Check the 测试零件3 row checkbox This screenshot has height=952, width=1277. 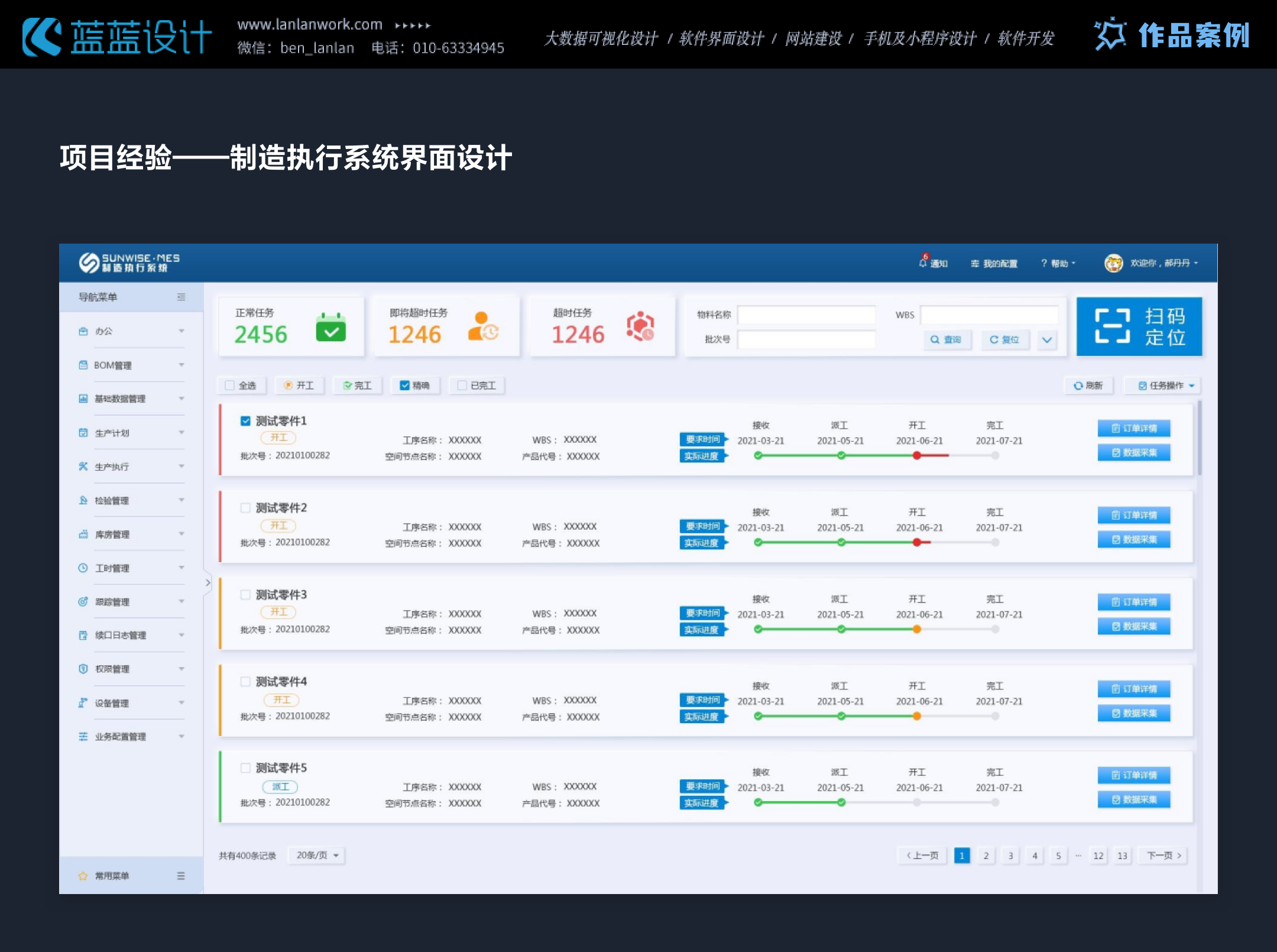click(245, 594)
